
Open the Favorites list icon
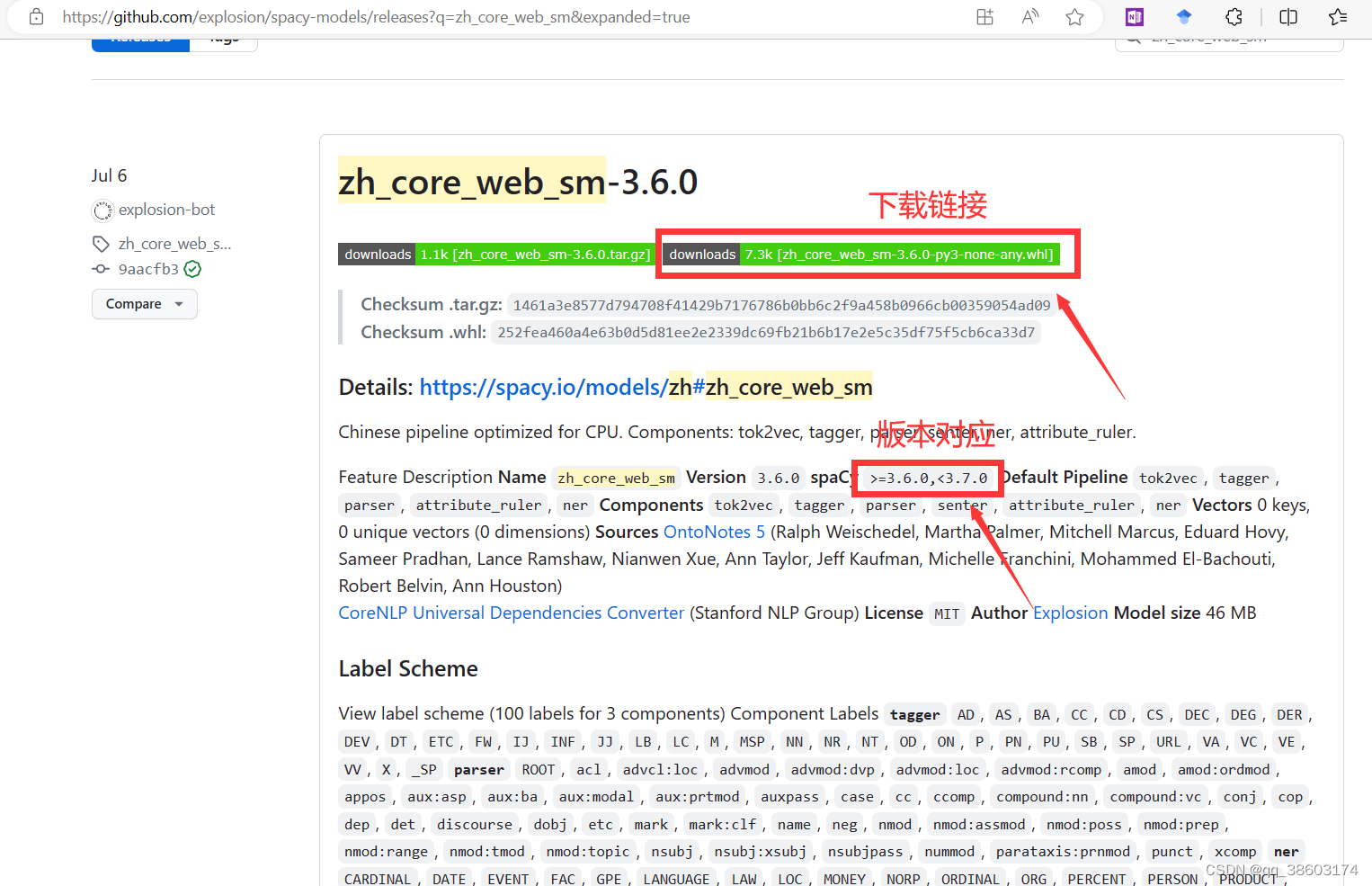(x=1338, y=17)
